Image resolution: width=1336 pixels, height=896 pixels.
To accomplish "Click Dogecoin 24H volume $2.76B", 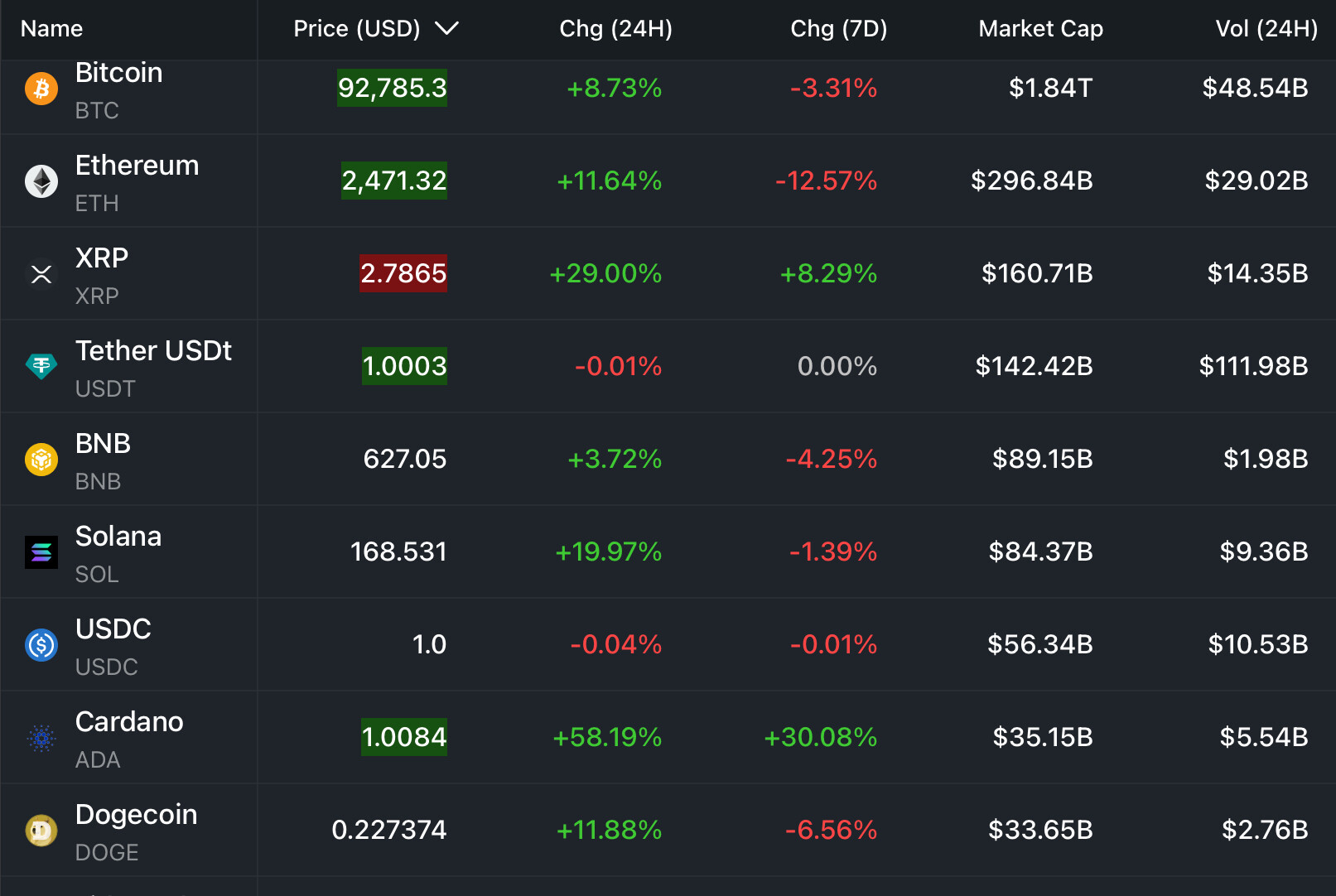I will 1266,830.
